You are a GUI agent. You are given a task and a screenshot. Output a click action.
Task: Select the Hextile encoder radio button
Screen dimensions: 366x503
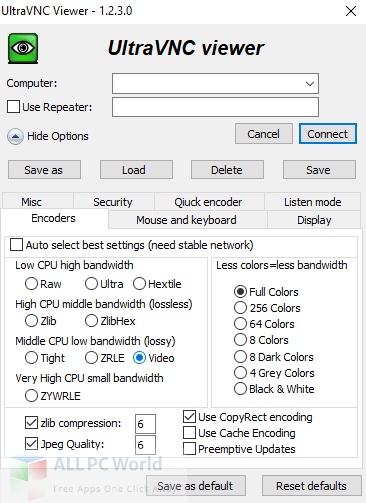139,284
